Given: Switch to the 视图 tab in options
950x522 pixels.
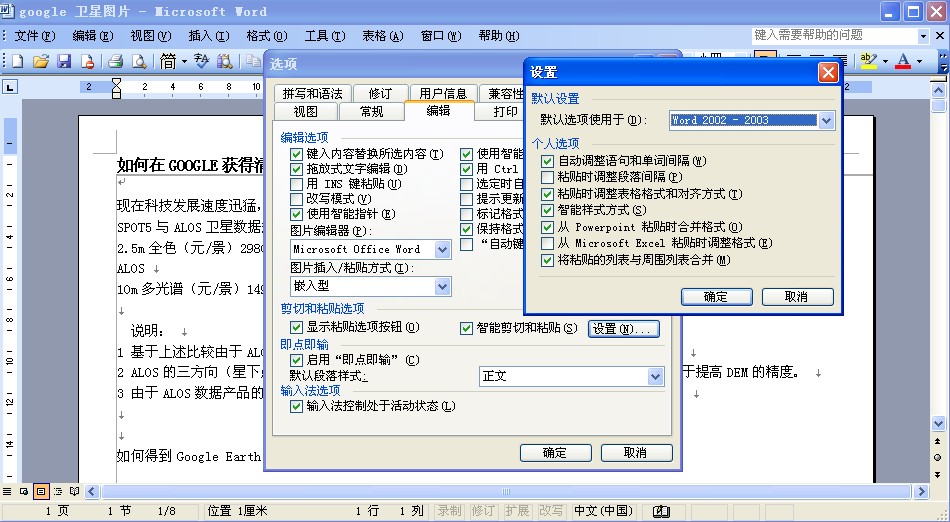Looking at the screenshot, I should 305,111.
